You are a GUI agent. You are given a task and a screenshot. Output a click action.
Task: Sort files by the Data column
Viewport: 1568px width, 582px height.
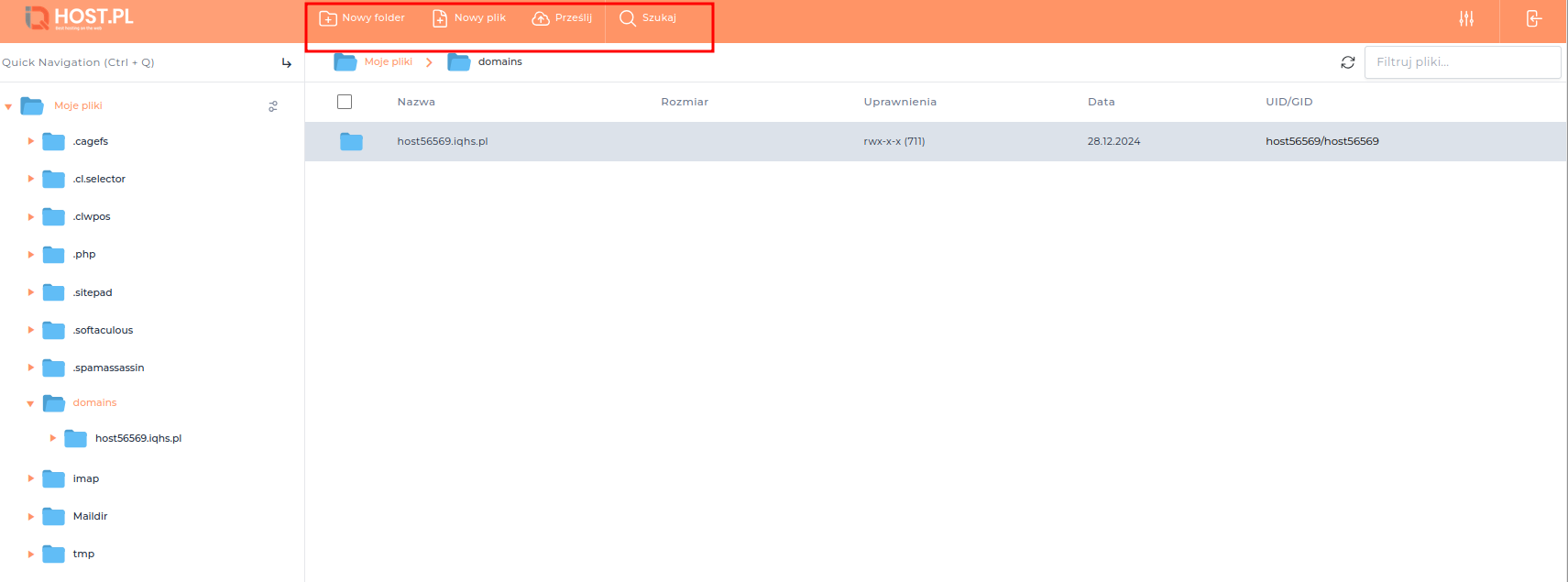coord(1101,102)
